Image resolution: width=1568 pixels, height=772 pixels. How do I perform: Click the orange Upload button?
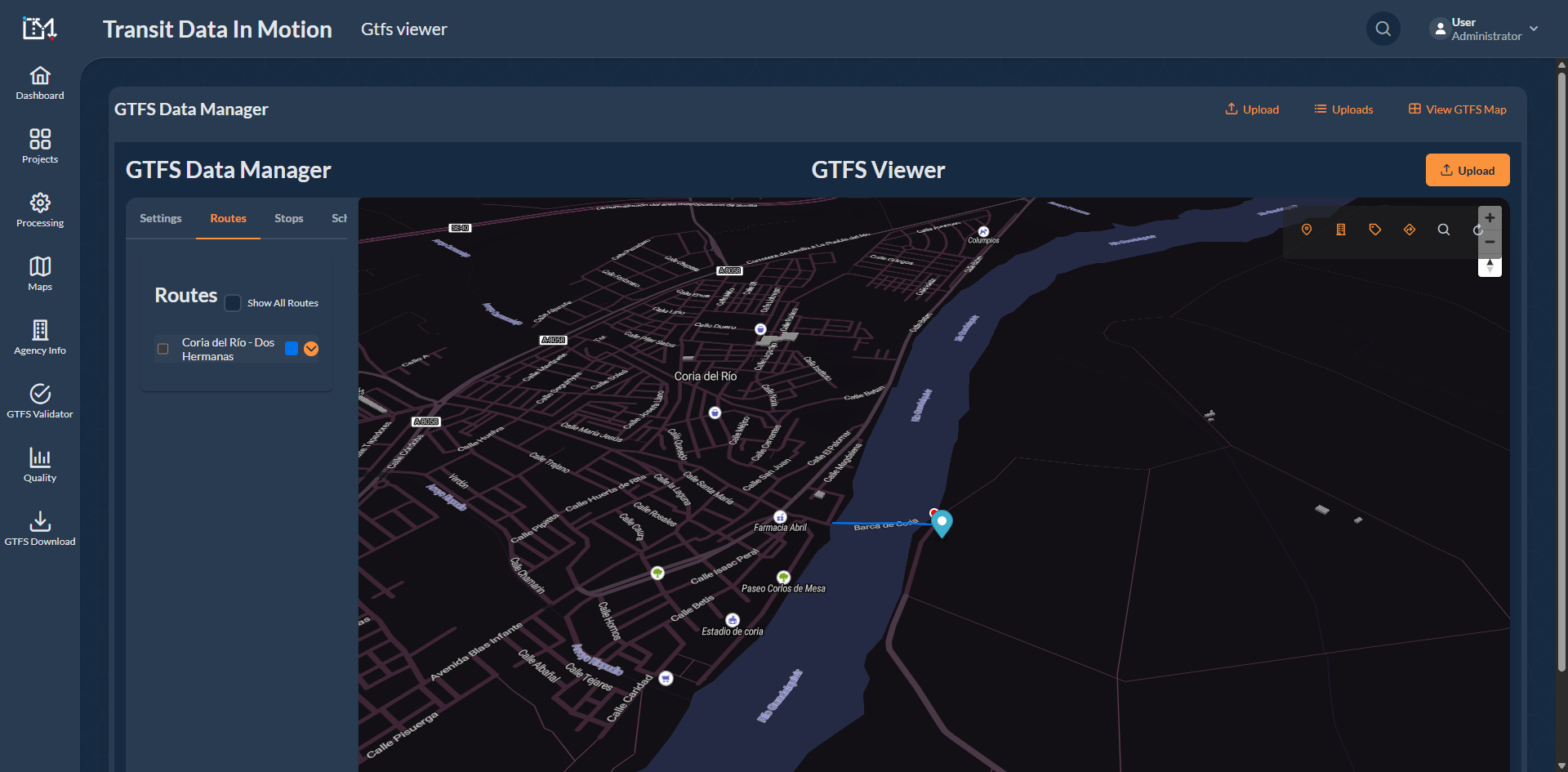pos(1467,170)
